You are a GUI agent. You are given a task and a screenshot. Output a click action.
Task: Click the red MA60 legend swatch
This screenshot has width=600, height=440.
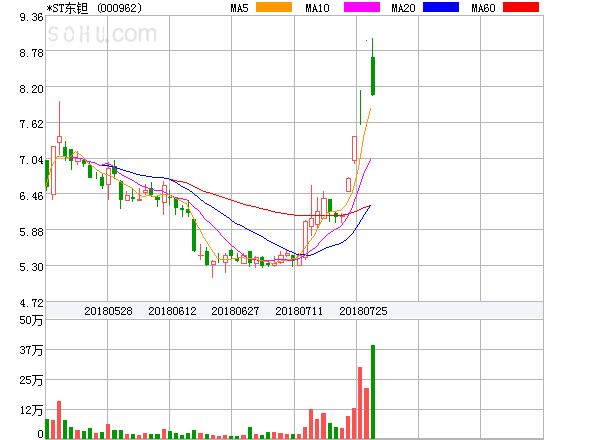521,7
